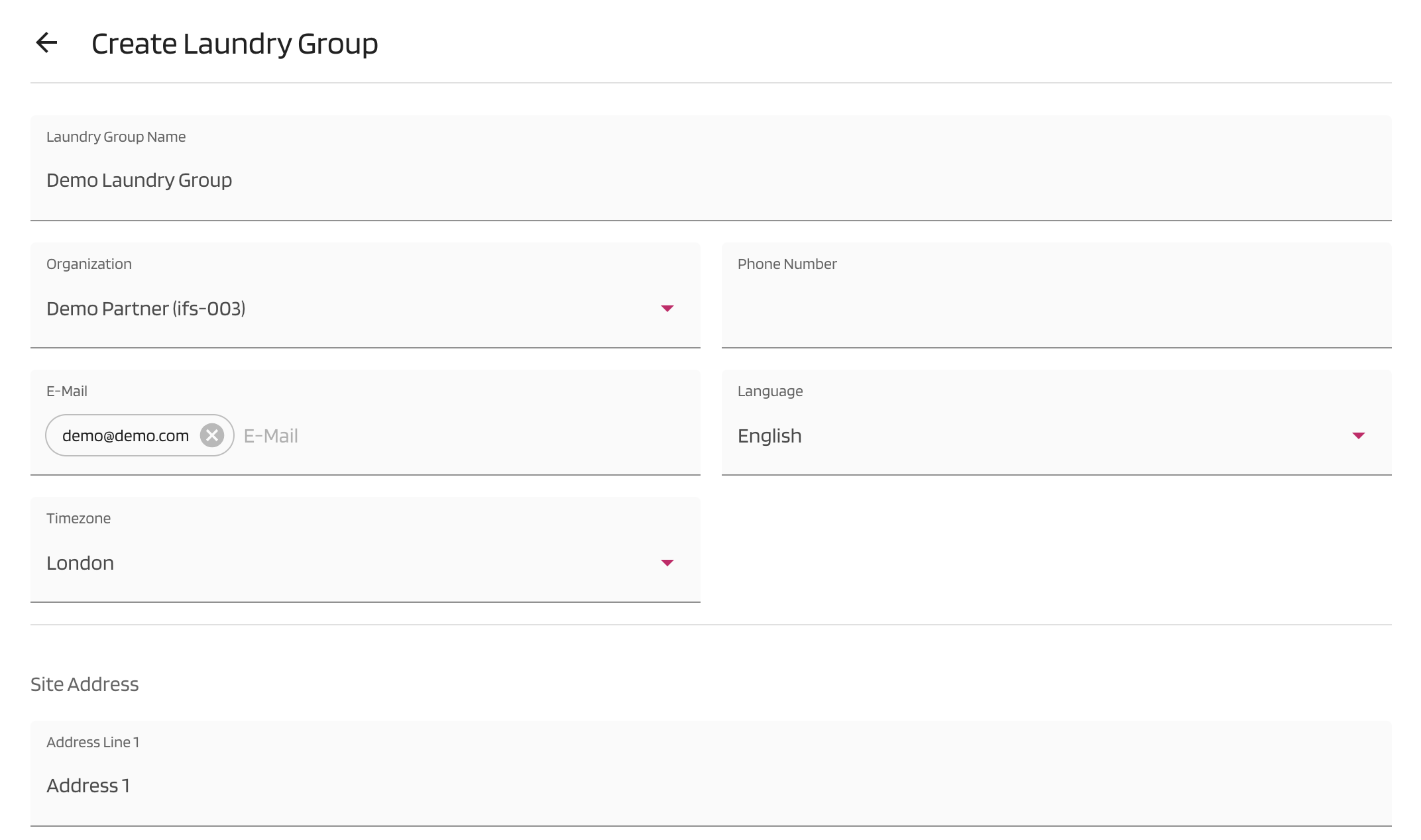
Task: Open the Language dropdown arrow
Action: [1358, 436]
